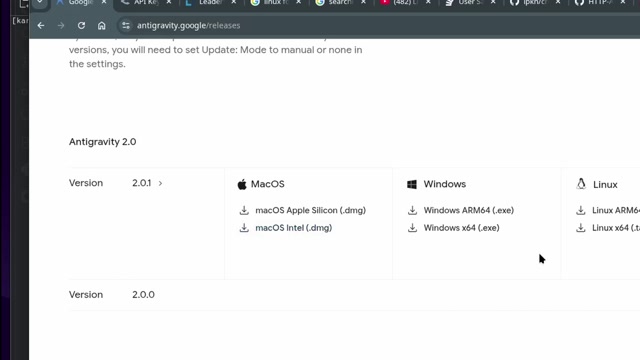Image resolution: width=640 pixels, height=360 pixels.
Task: Expand the Version 2.0.1 chevron
Action: point(160,183)
